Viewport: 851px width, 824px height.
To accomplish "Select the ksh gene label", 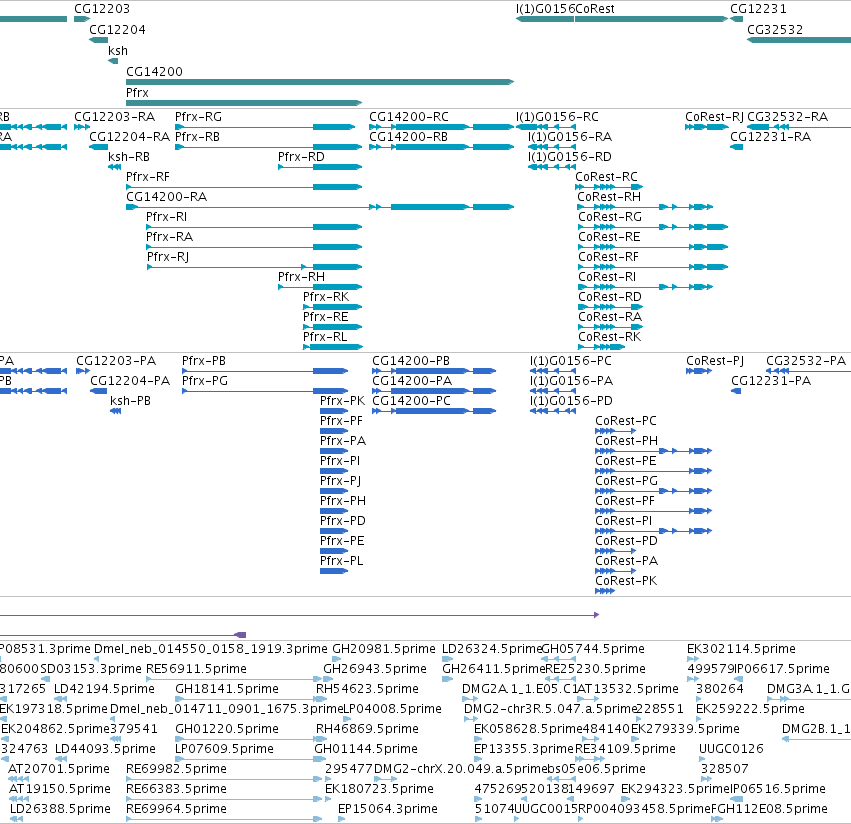I will [x=118, y=51].
